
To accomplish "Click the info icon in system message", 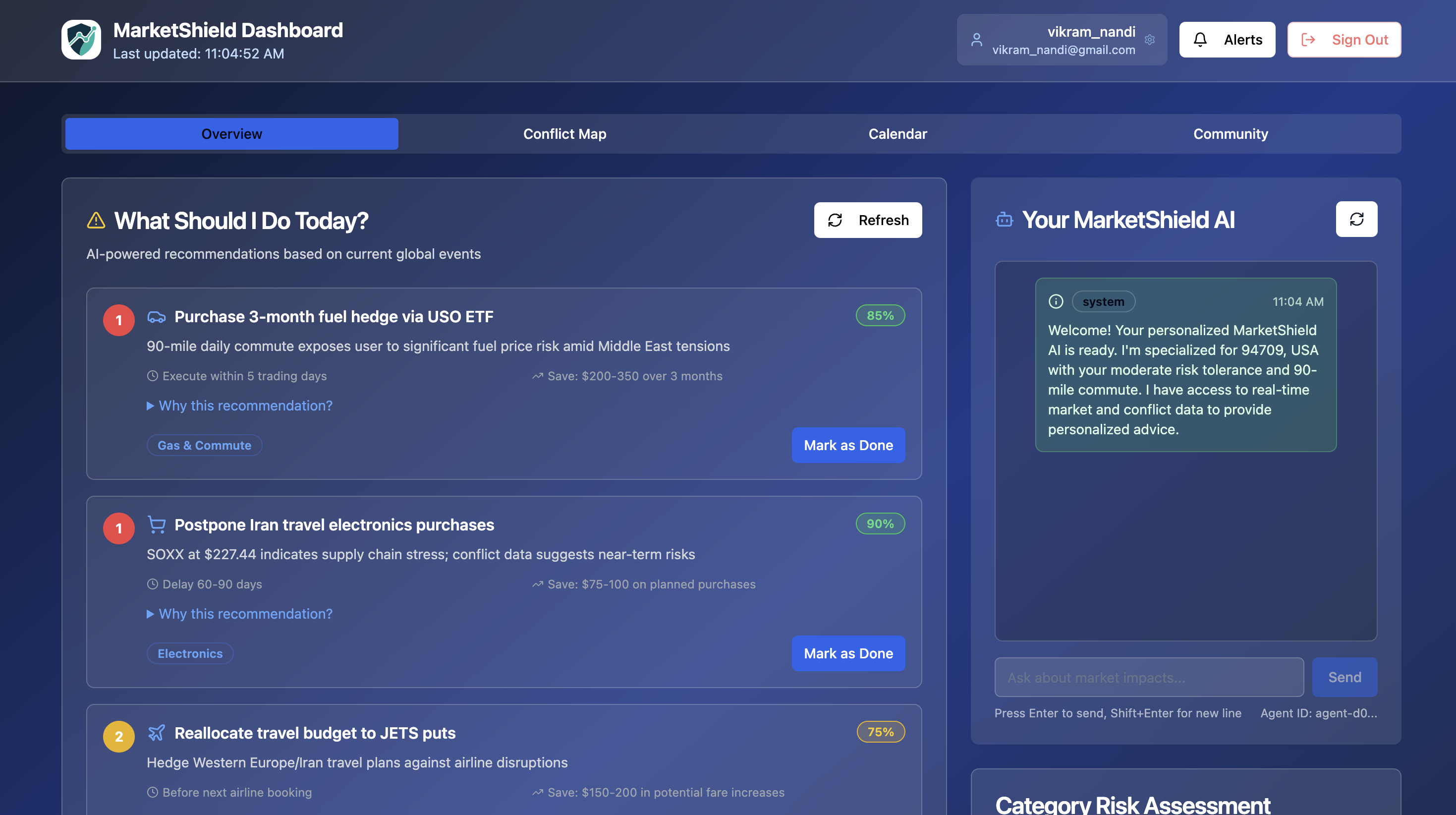I will coord(1055,301).
